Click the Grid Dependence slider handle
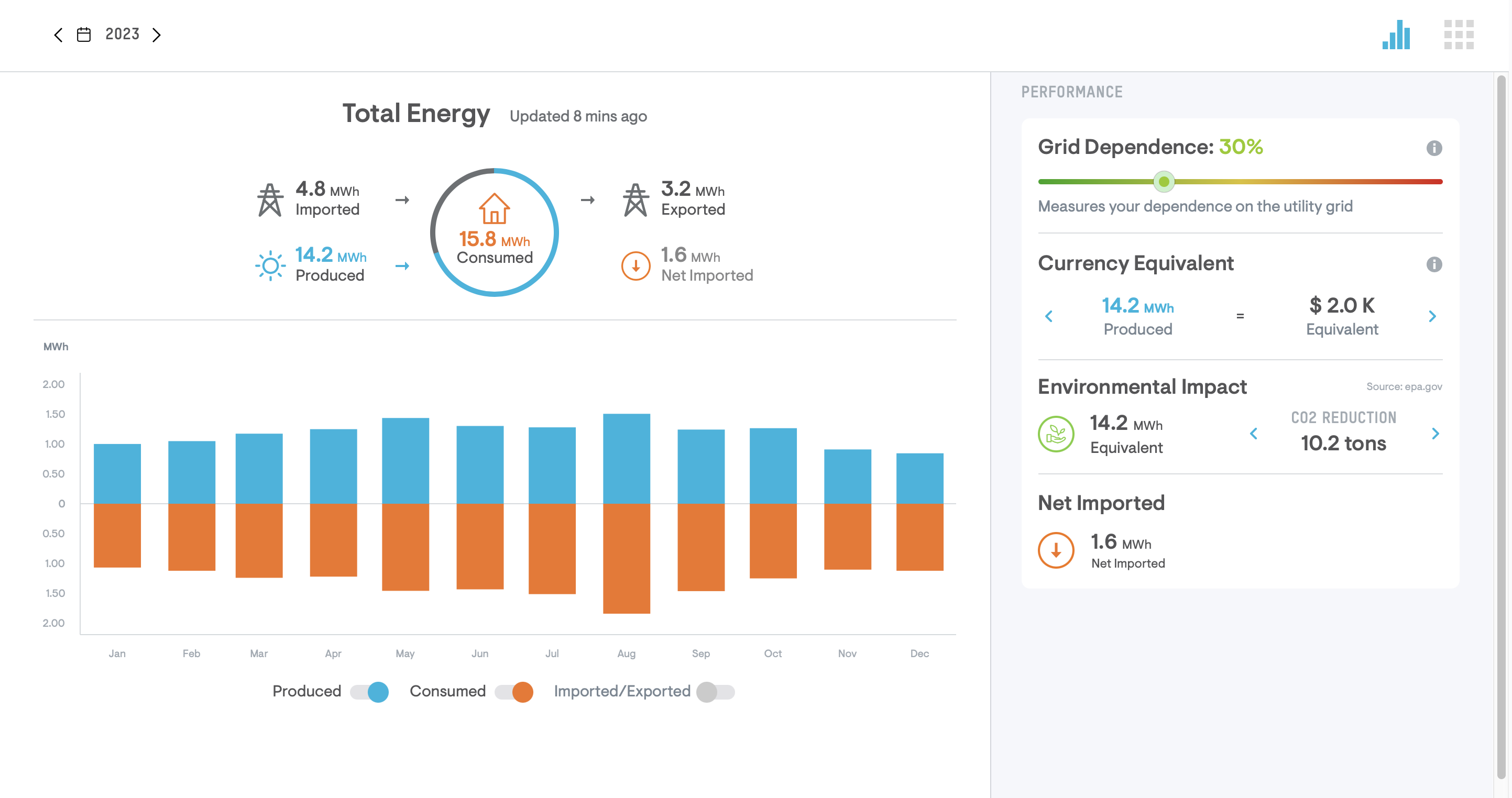Image resolution: width=1512 pixels, height=798 pixels. (x=1164, y=182)
